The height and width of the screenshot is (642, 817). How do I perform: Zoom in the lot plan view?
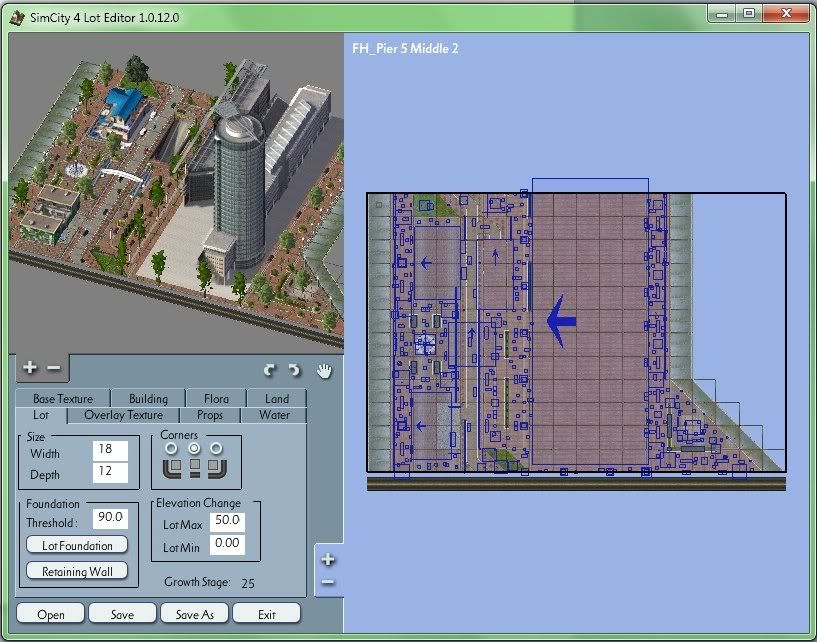[328, 560]
